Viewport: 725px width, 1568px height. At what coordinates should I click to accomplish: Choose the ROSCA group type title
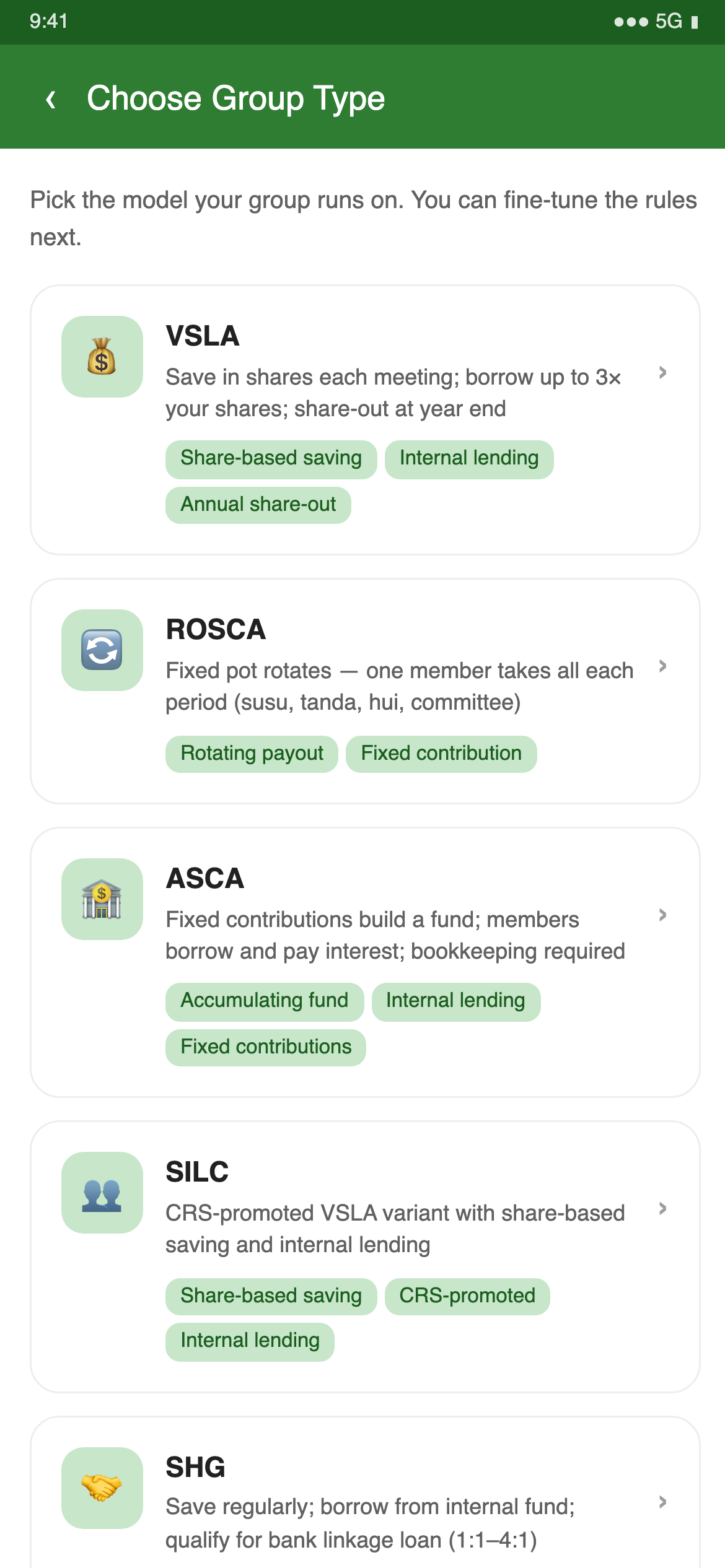pos(216,630)
